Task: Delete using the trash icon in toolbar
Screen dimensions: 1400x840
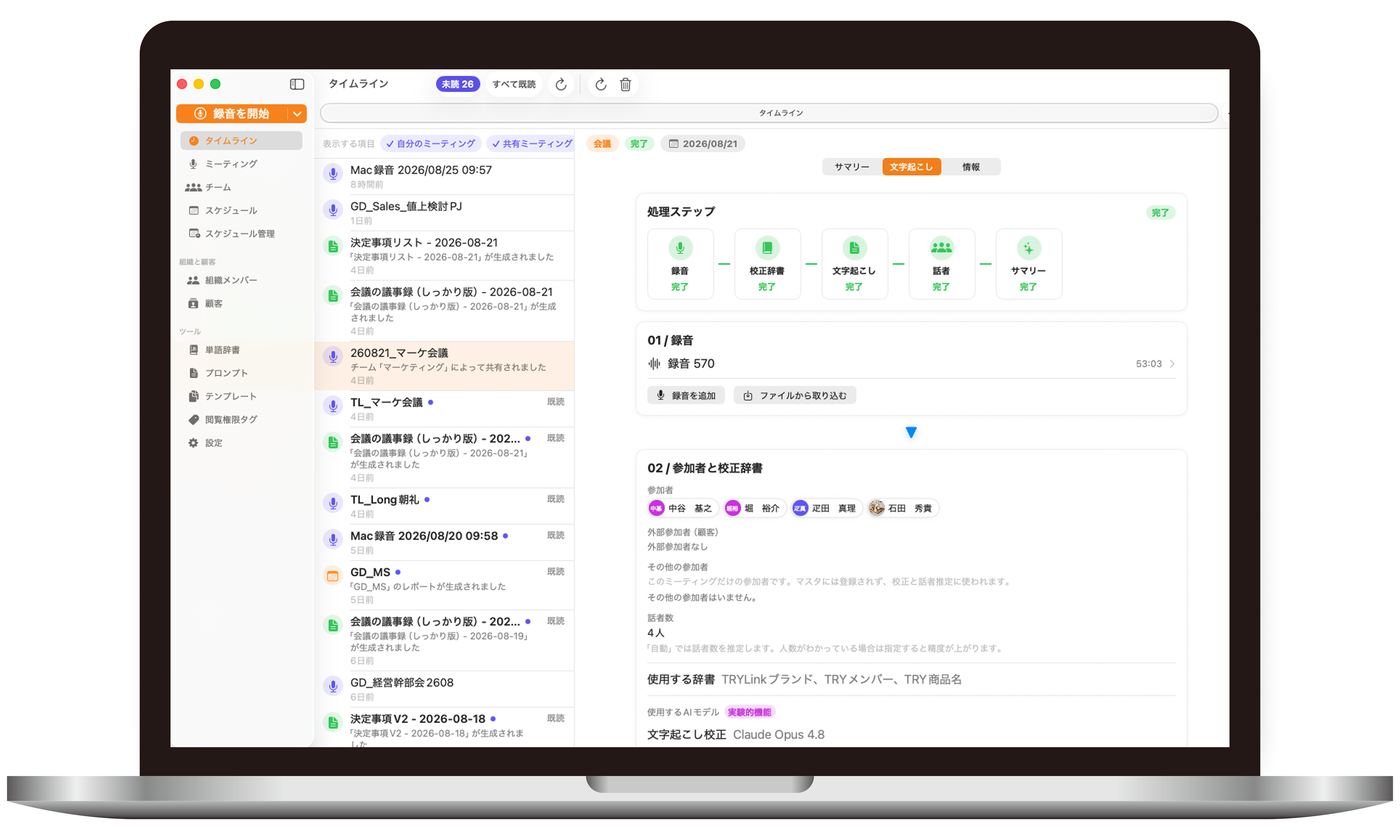Action: 625,84
